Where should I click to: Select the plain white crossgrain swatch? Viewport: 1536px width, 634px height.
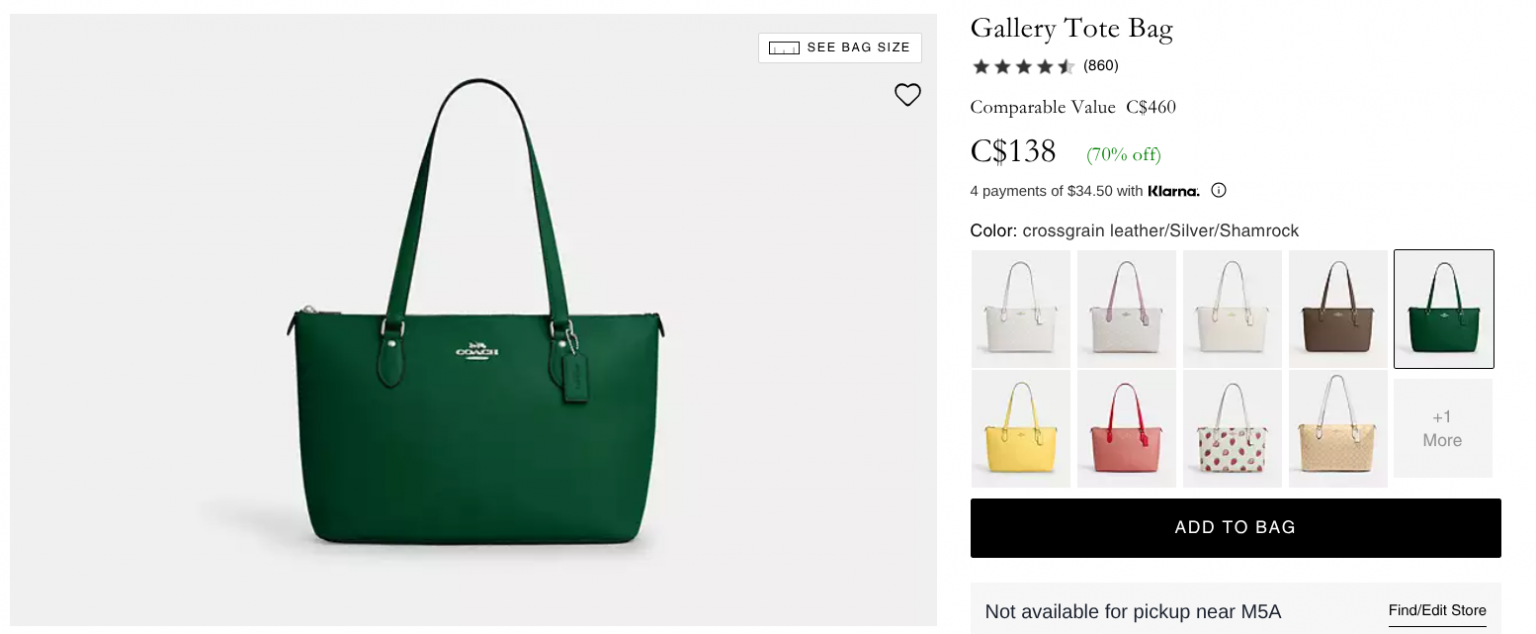1232,308
